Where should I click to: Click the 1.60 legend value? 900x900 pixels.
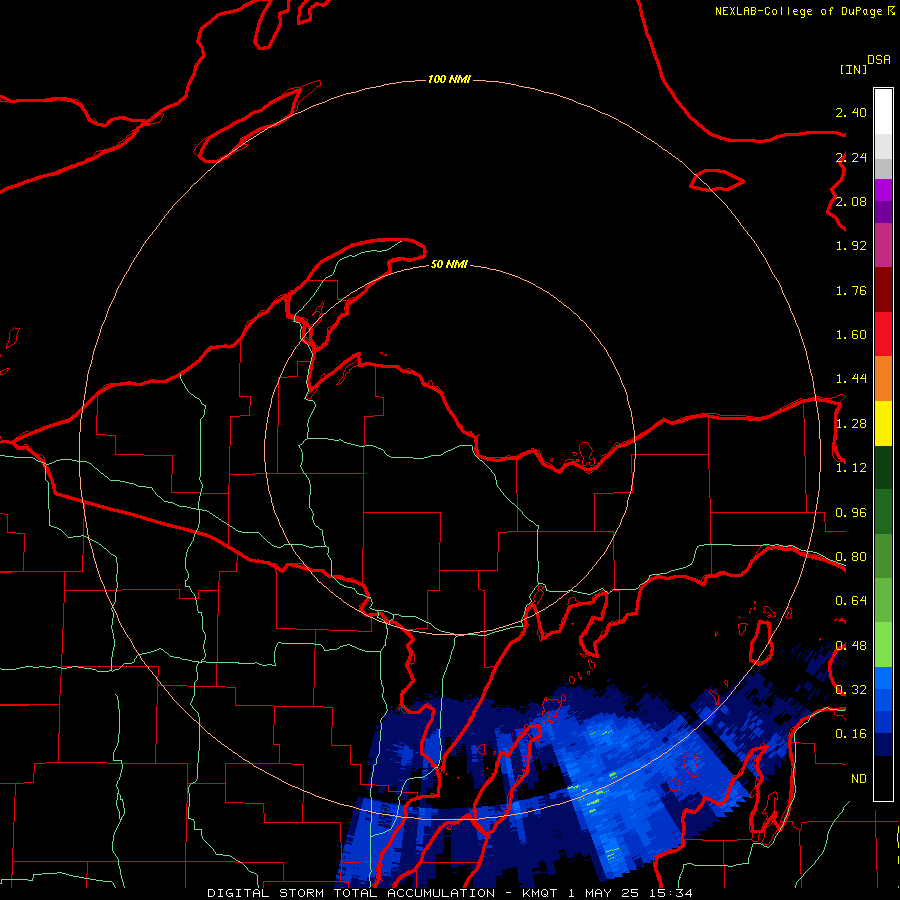(x=851, y=335)
